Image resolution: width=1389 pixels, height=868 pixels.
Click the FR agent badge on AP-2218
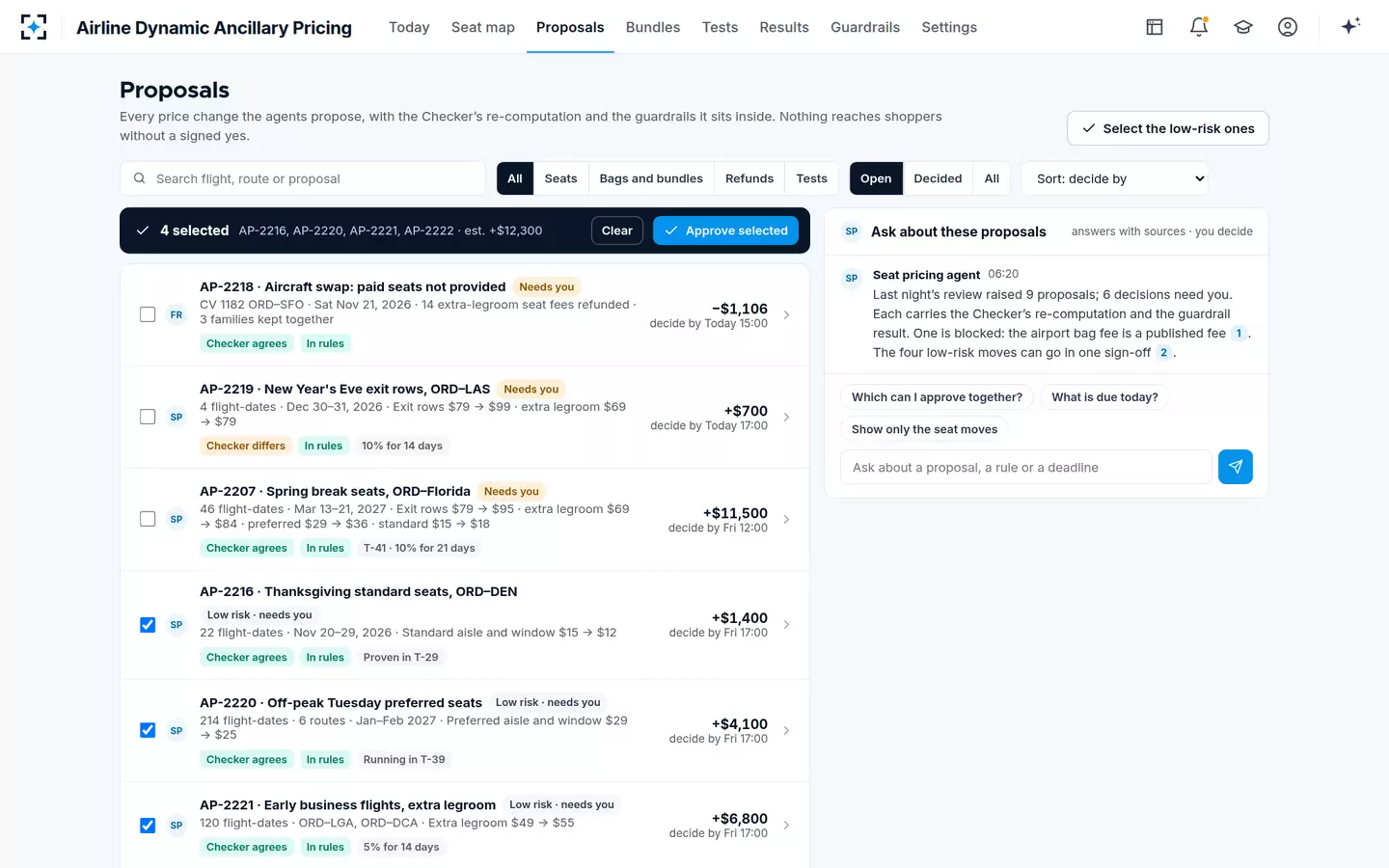[177, 314]
